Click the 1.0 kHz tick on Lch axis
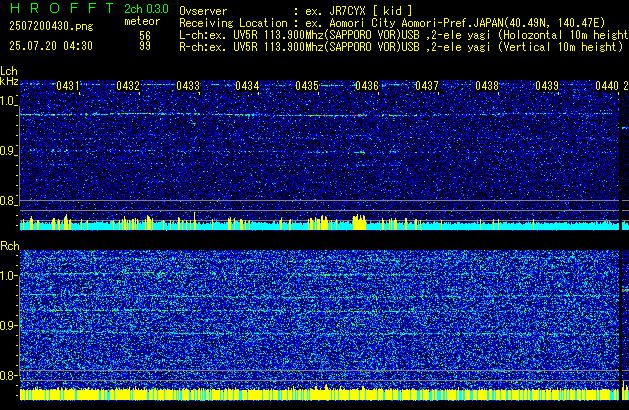 click(x=8, y=101)
